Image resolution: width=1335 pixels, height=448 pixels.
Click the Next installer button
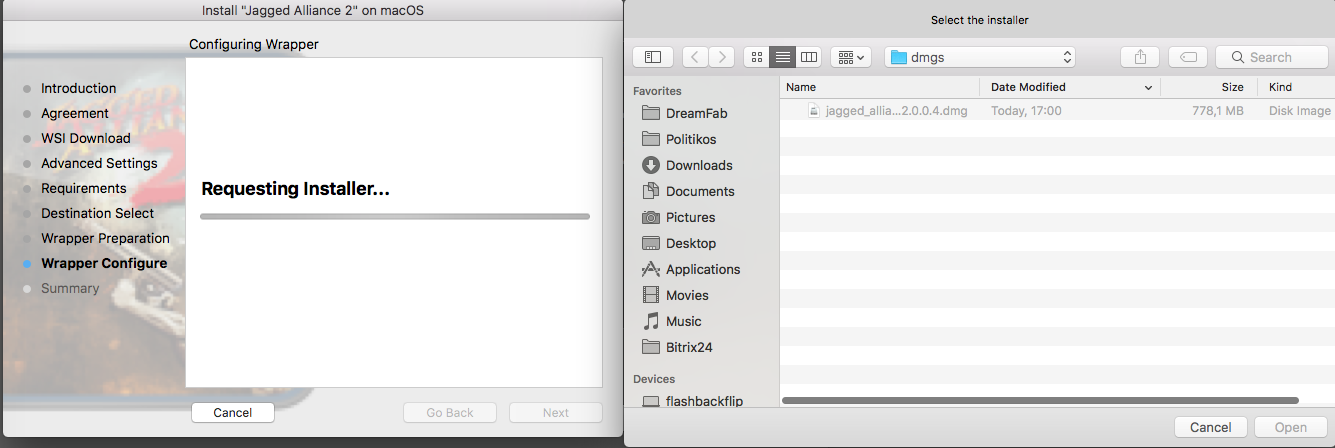click(x=556, y=412)
